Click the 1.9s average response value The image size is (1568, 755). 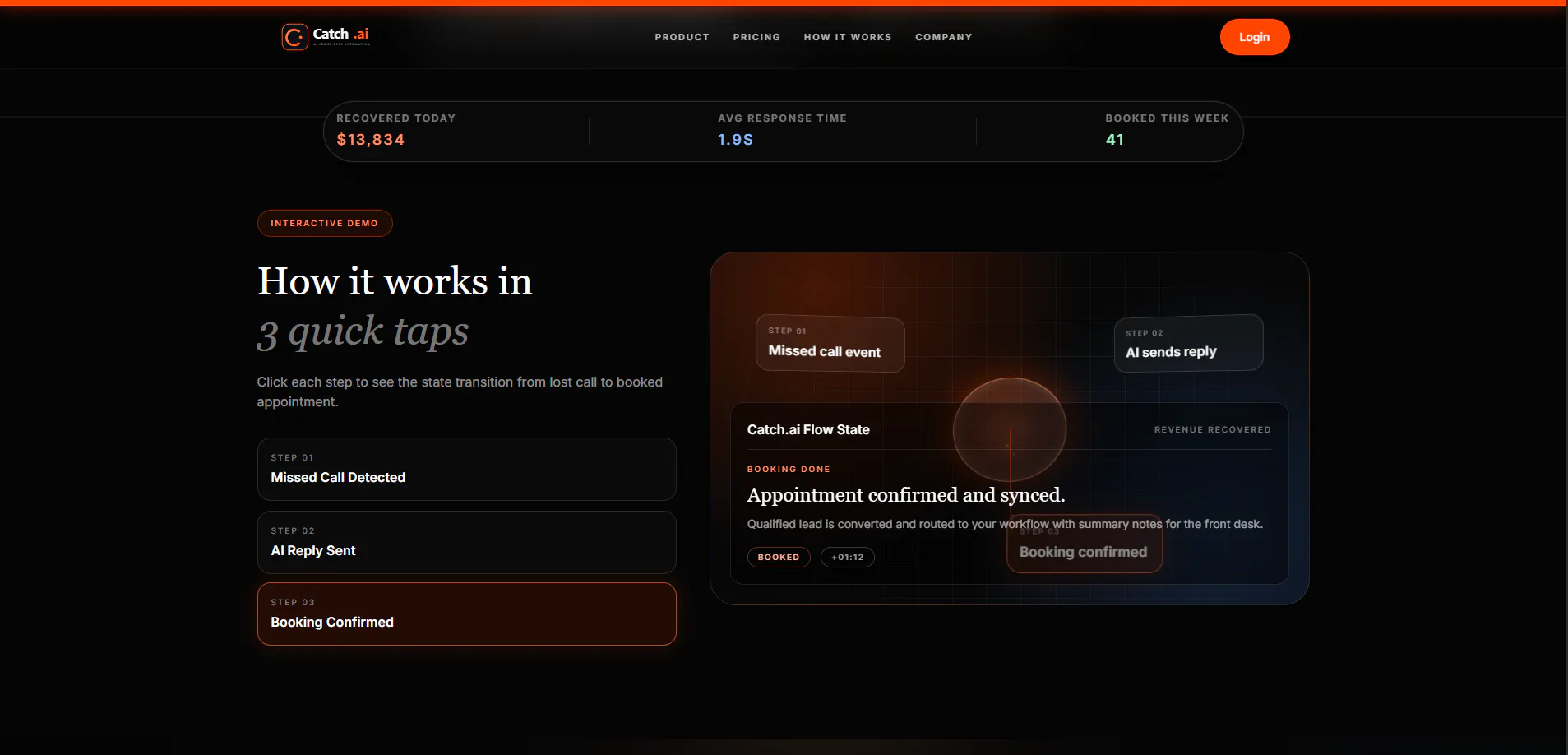click(x=736, y=140)
